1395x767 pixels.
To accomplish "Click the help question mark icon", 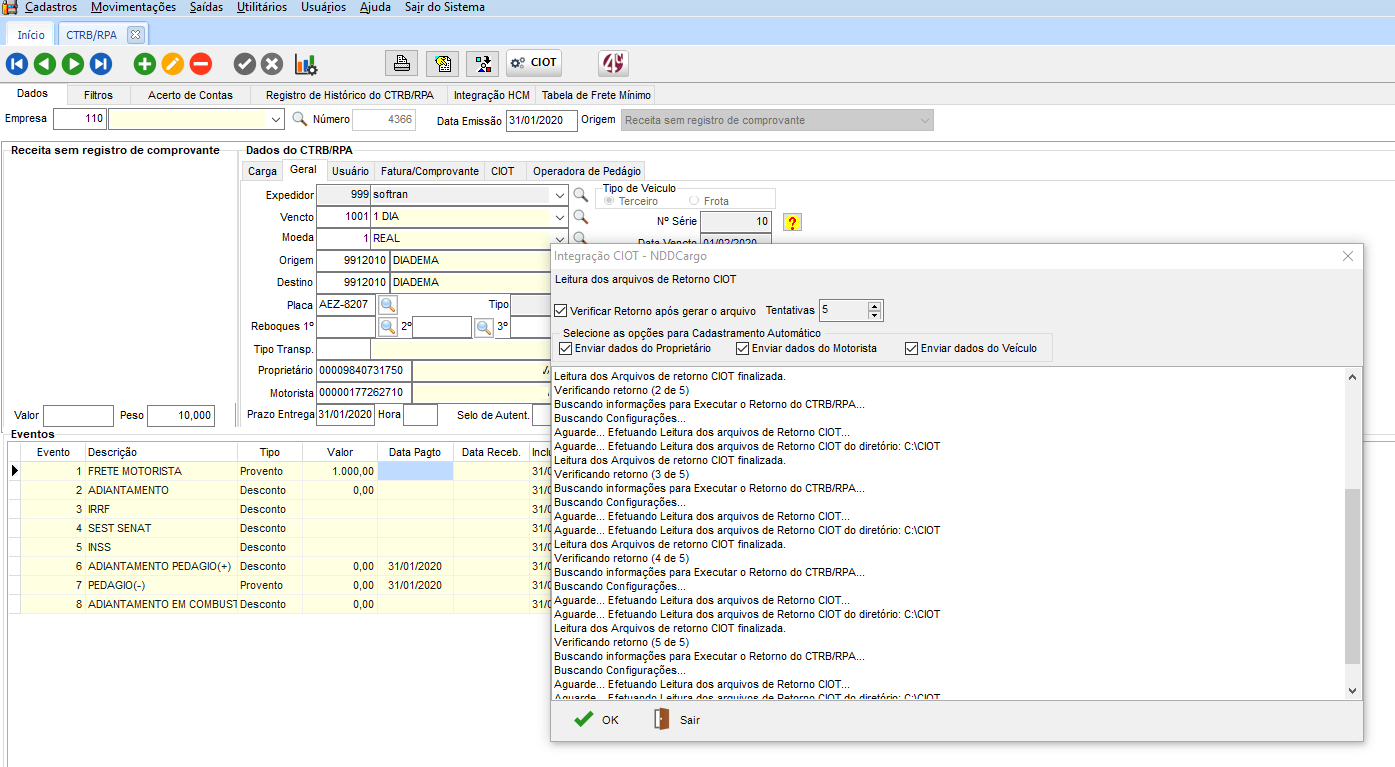I will coord(792,222).
